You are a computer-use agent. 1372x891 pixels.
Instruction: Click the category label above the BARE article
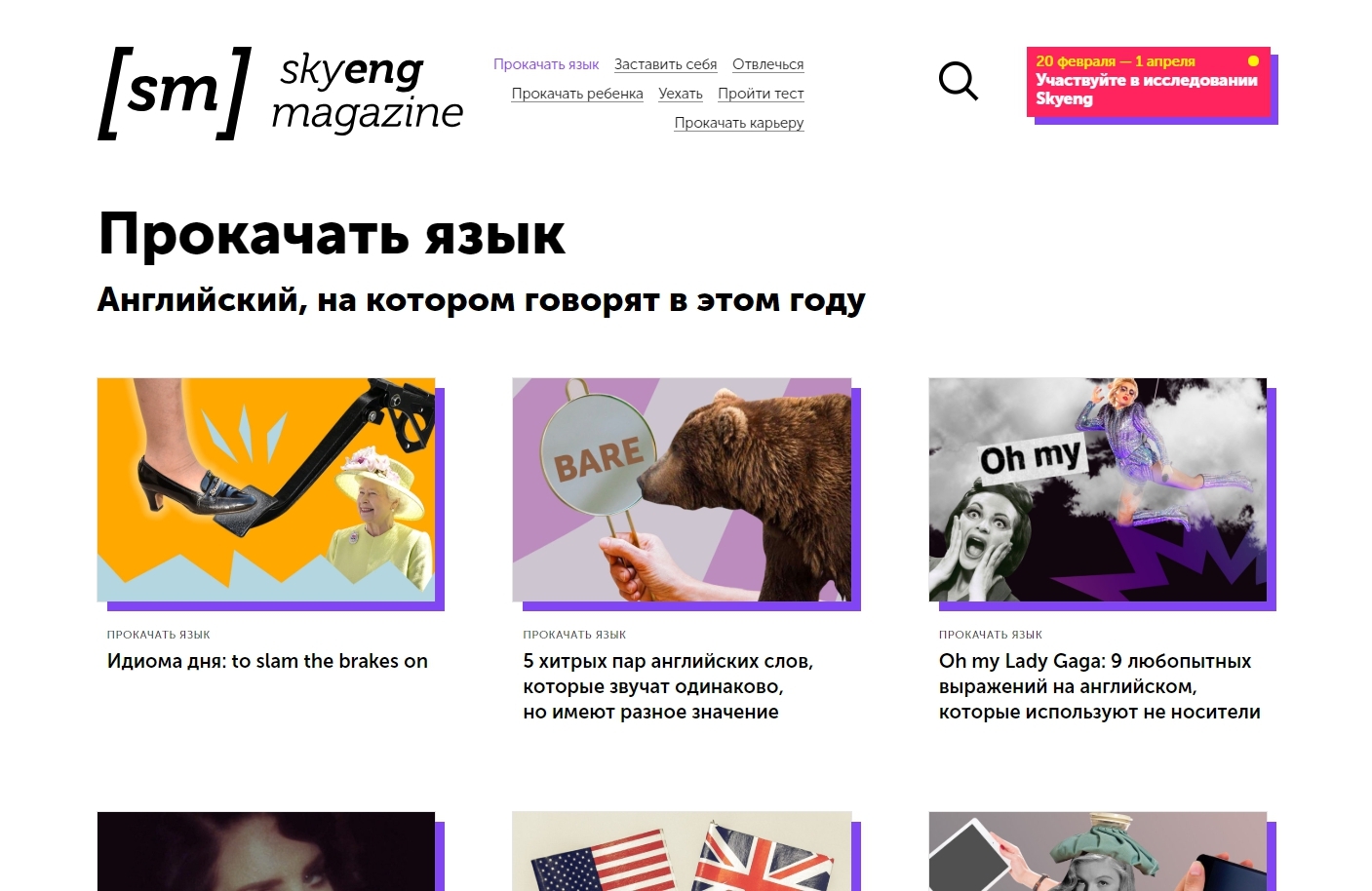[x=574, y=635]
